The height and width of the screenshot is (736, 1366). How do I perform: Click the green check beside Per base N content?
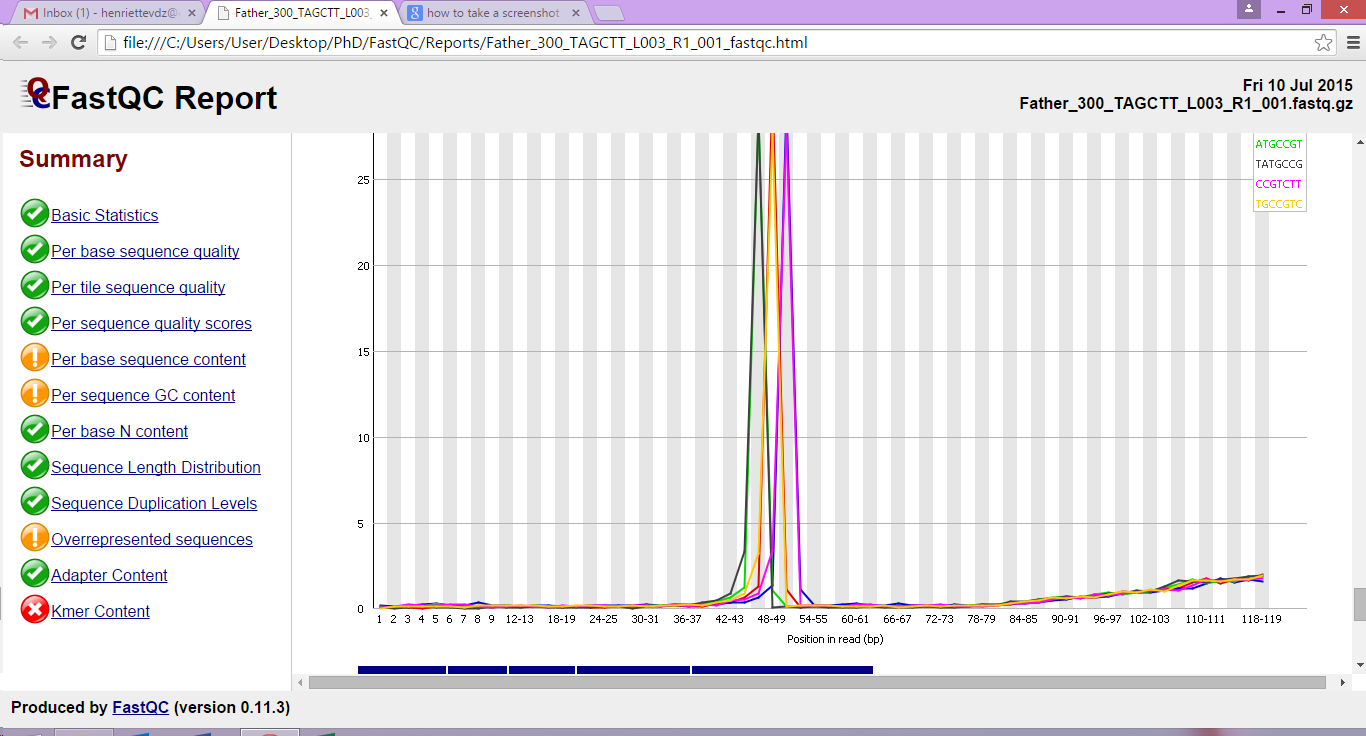coord(34,430)
